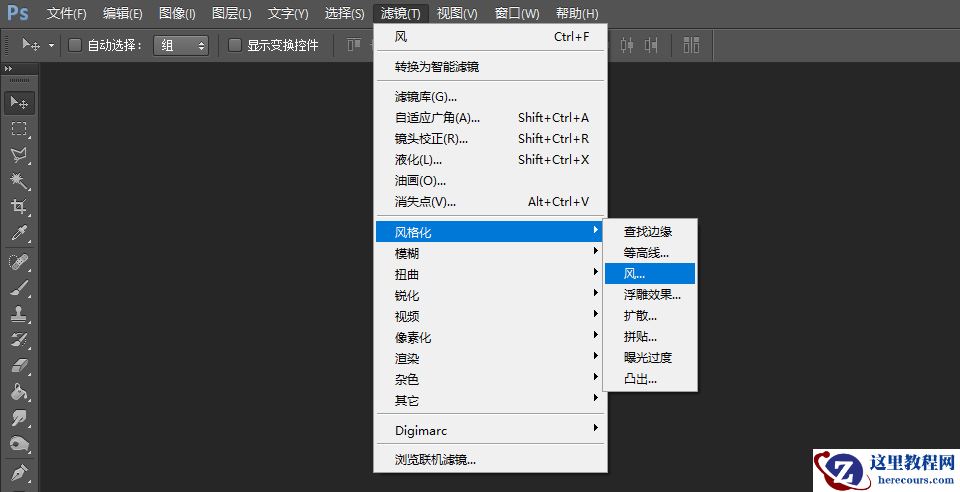960x492 pixels.
Task: Select the Spot Healing Brush tool
Action: tap(19, 262)
